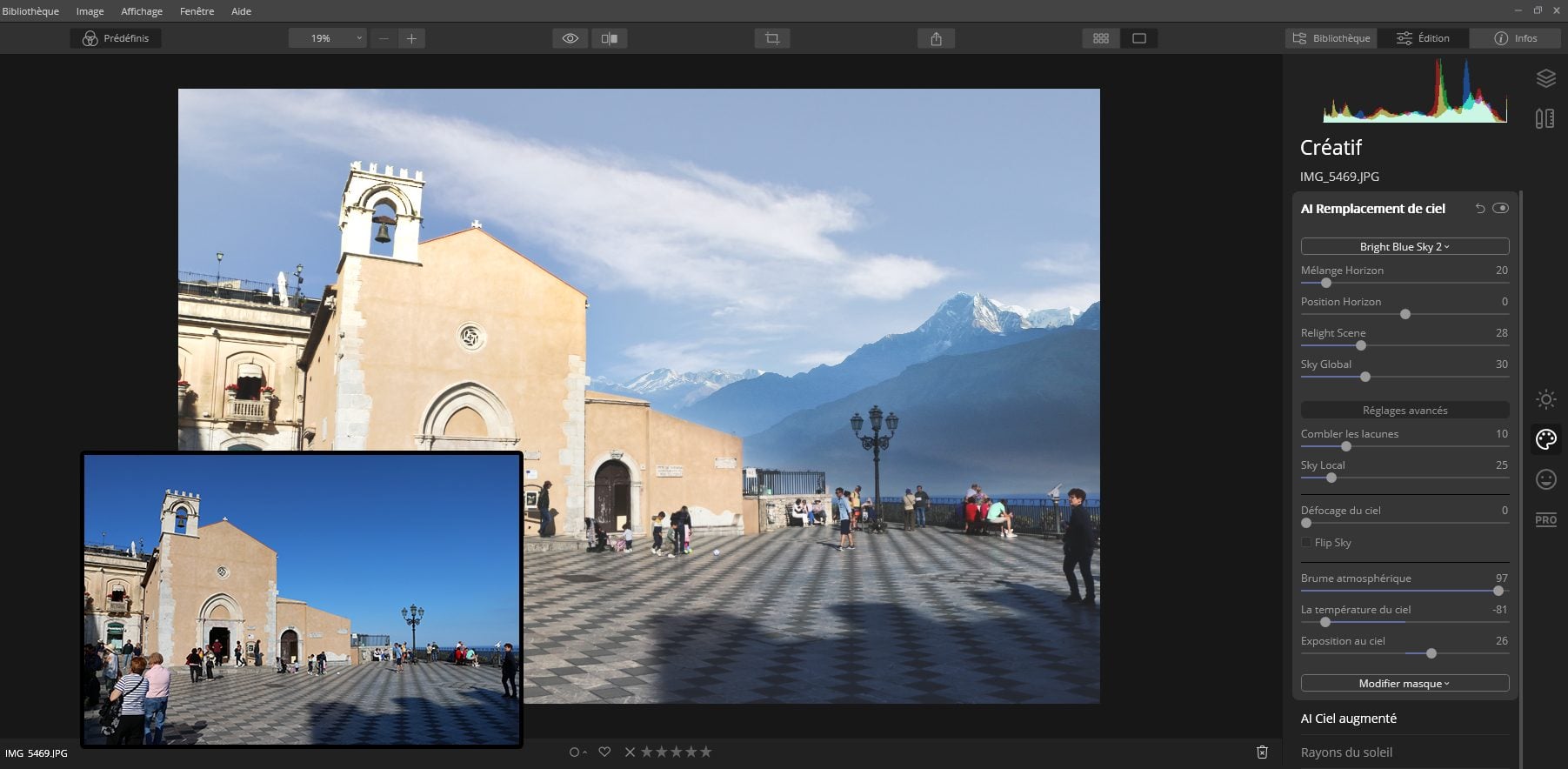Open the Image menu

click(90, 11)
